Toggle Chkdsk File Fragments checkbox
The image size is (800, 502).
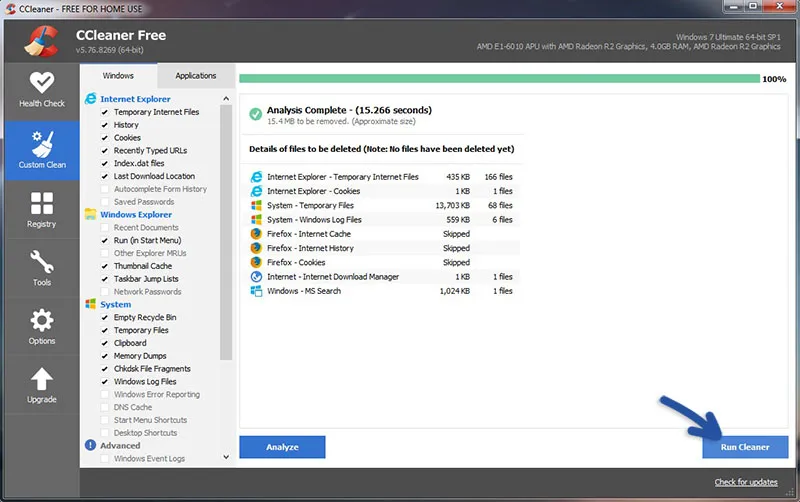(x=105, y=368)
